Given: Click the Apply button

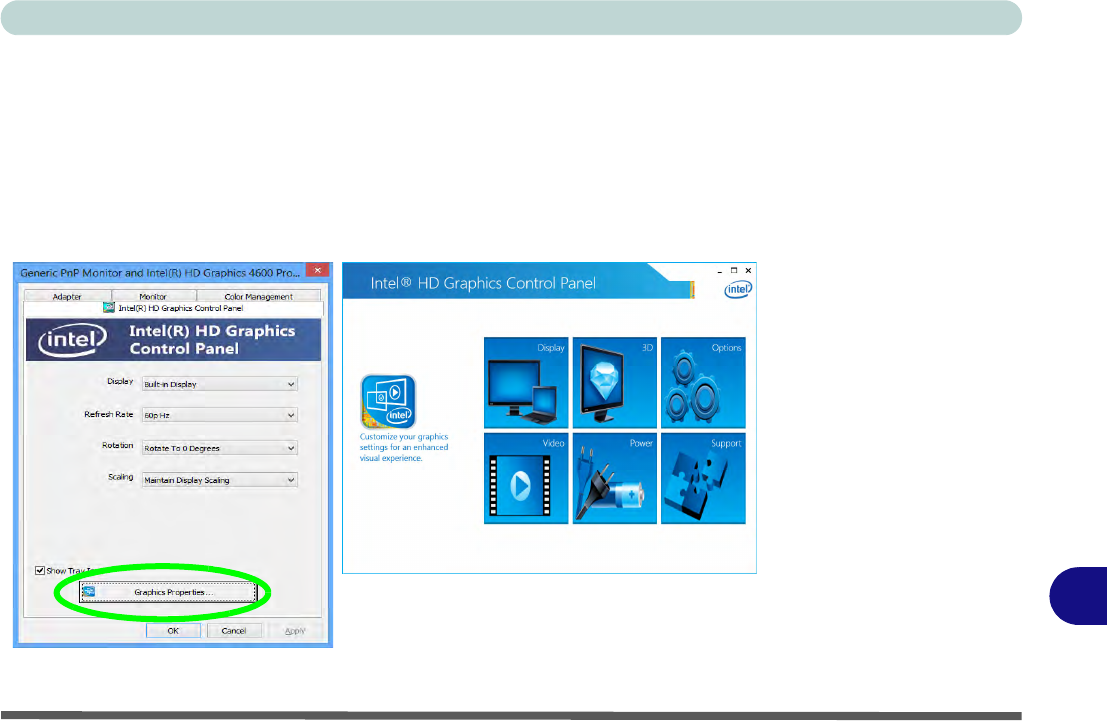Looking at the screenshot, I should [x=295, y=631].
